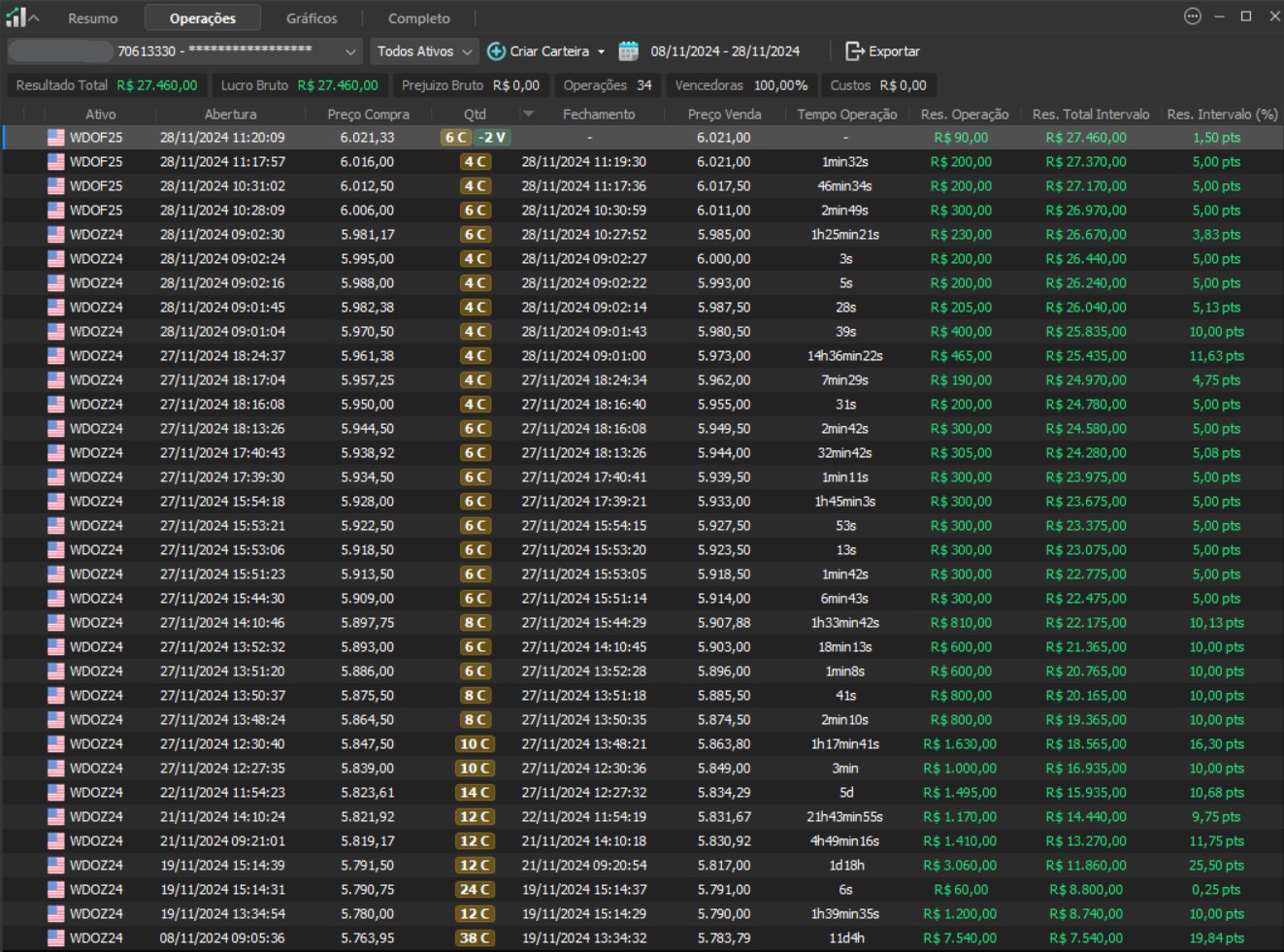
Task: Click the 24 C quantity badge
Action: click(475, 890)
